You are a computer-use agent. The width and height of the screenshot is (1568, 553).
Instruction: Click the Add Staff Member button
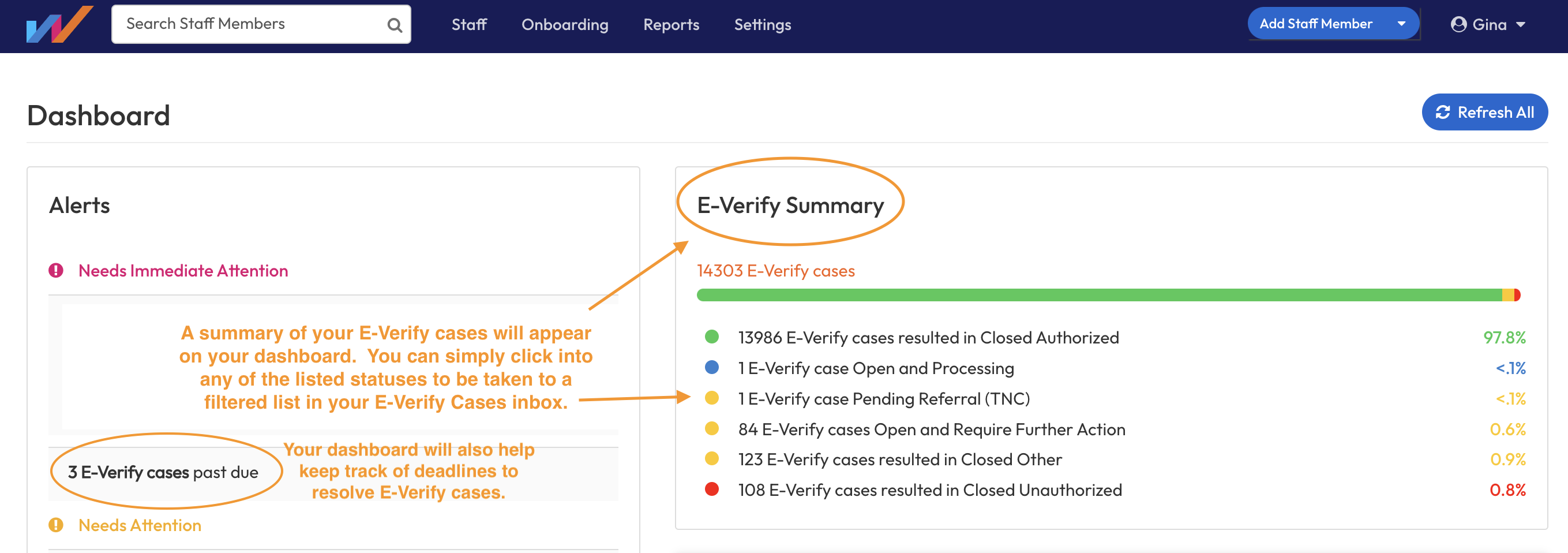point(1315,24)
